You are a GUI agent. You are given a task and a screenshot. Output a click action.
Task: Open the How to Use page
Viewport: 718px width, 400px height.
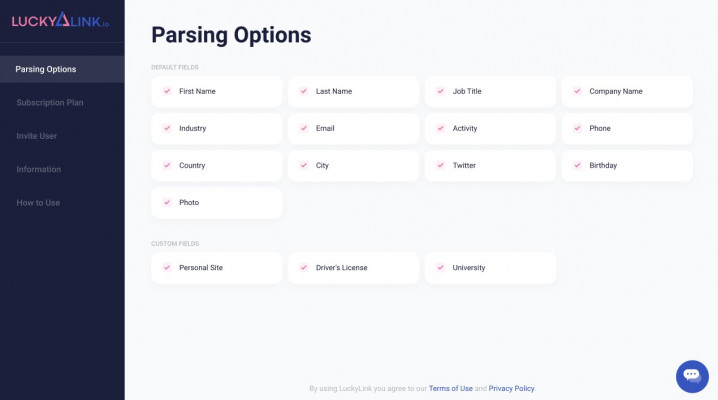38,202
